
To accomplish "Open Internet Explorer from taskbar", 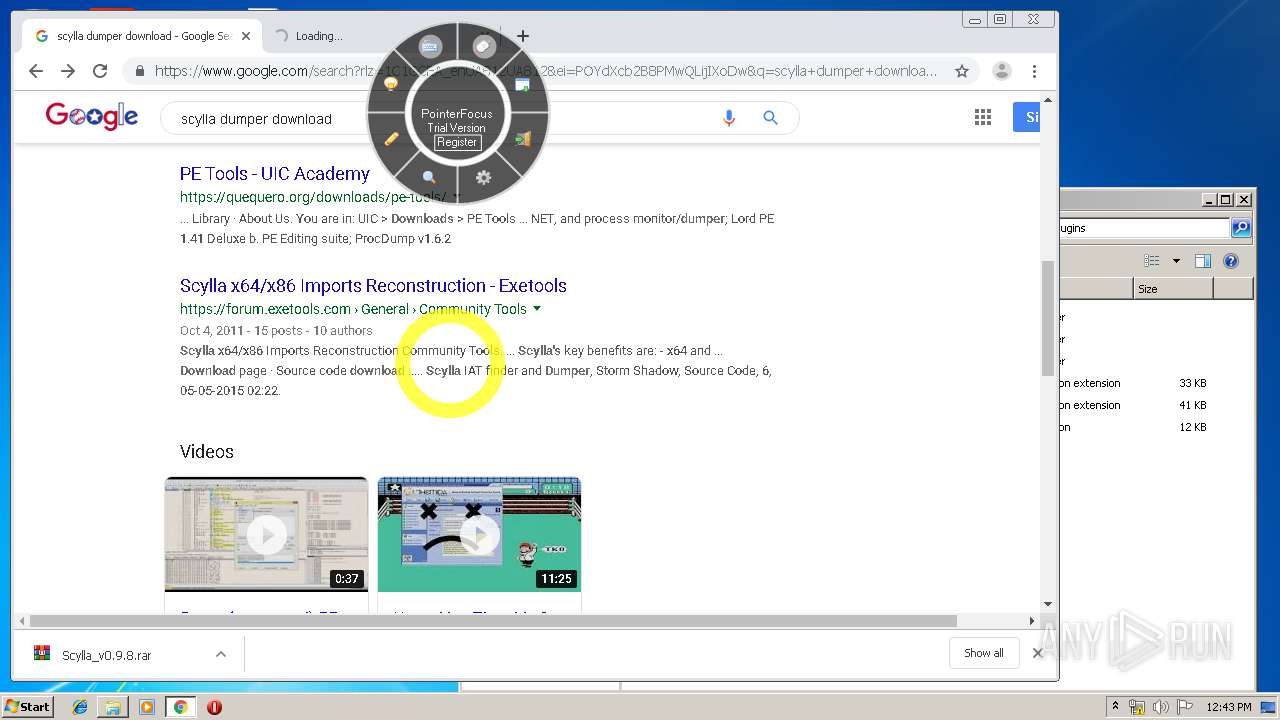I will (x=80, y=707).
